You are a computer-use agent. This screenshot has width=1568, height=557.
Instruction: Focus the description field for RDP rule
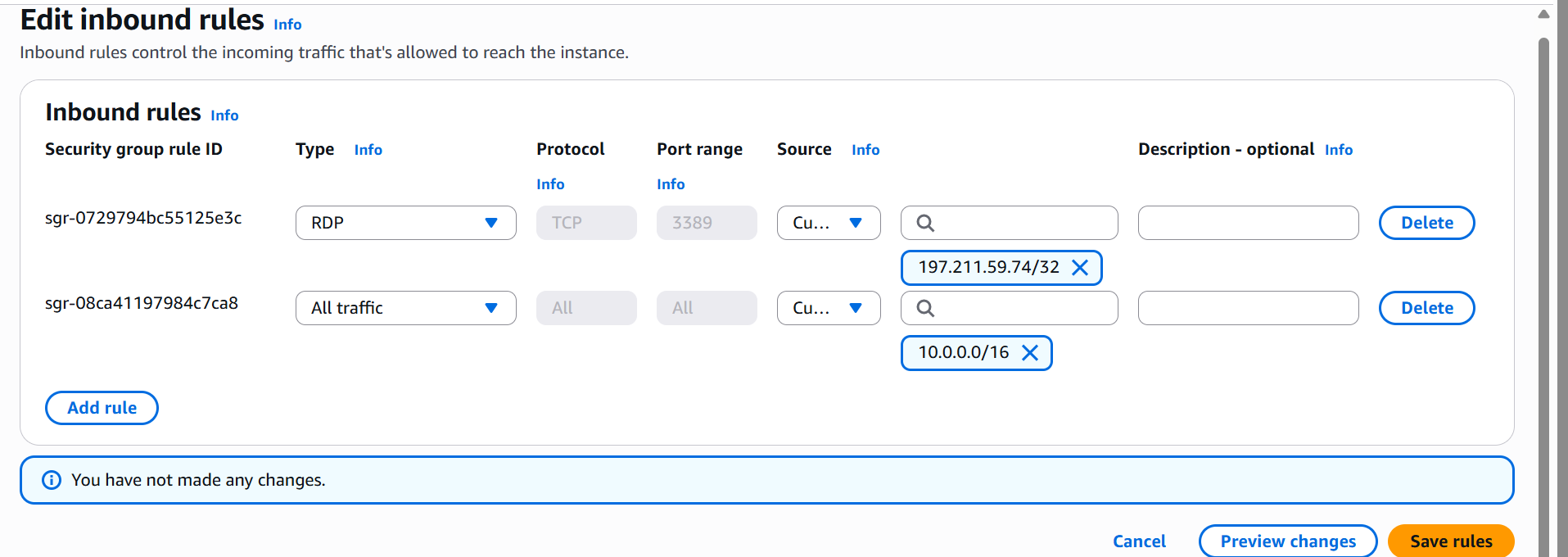click(1248, 223)
